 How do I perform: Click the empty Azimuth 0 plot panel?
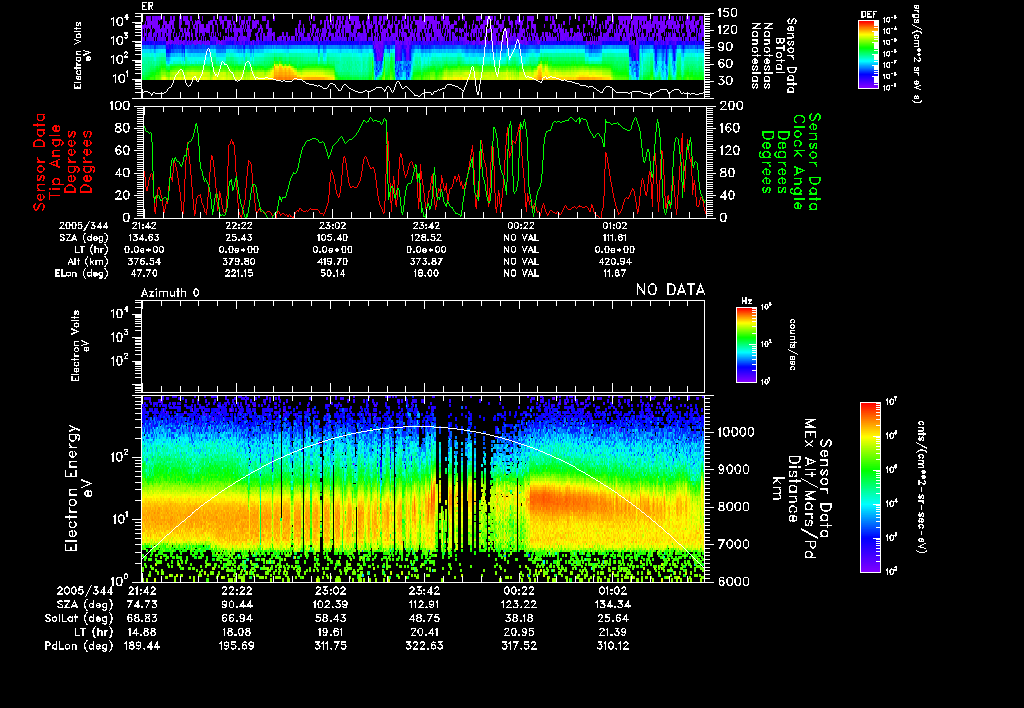tap(423, 346)
